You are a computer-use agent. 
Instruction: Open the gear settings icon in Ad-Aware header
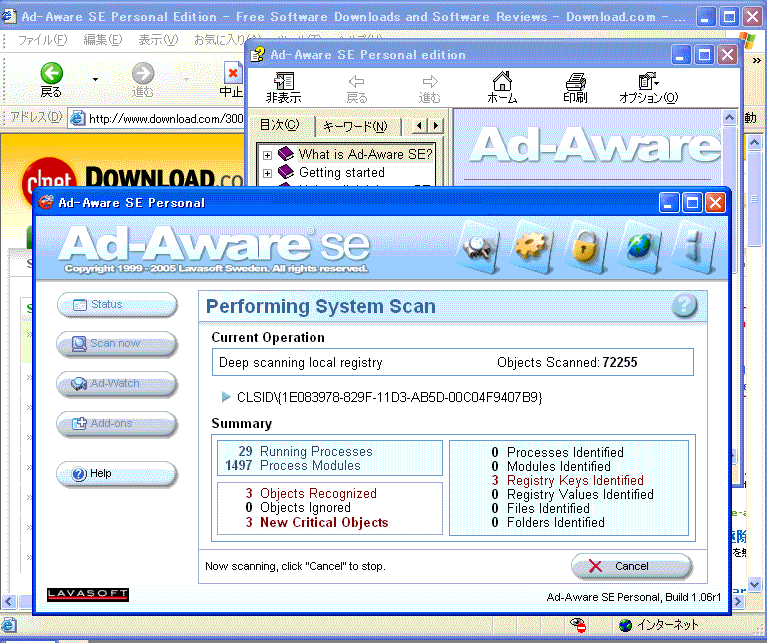click(532, 247)
